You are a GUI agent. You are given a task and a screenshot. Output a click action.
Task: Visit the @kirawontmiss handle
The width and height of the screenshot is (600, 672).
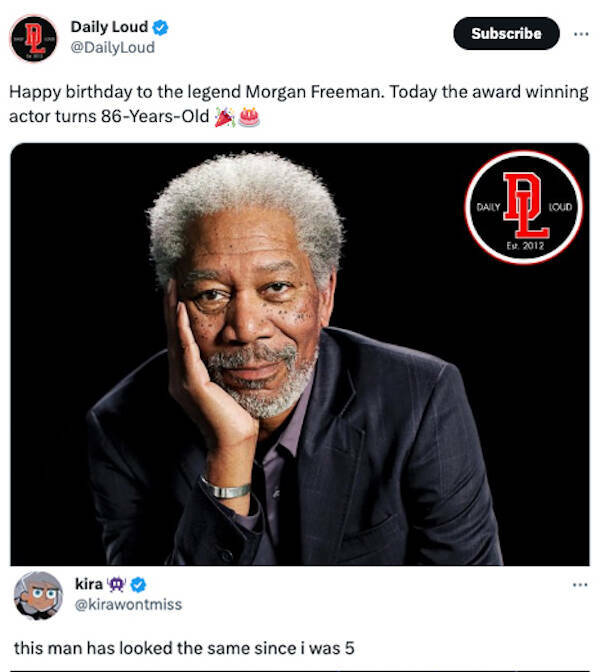(x=128, y=604)
